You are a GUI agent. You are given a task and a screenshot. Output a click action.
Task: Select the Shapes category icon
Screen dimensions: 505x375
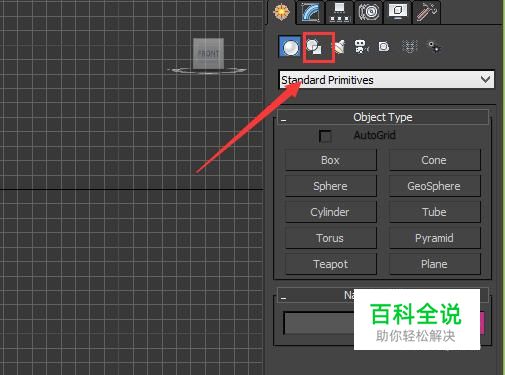coord(314,47)
